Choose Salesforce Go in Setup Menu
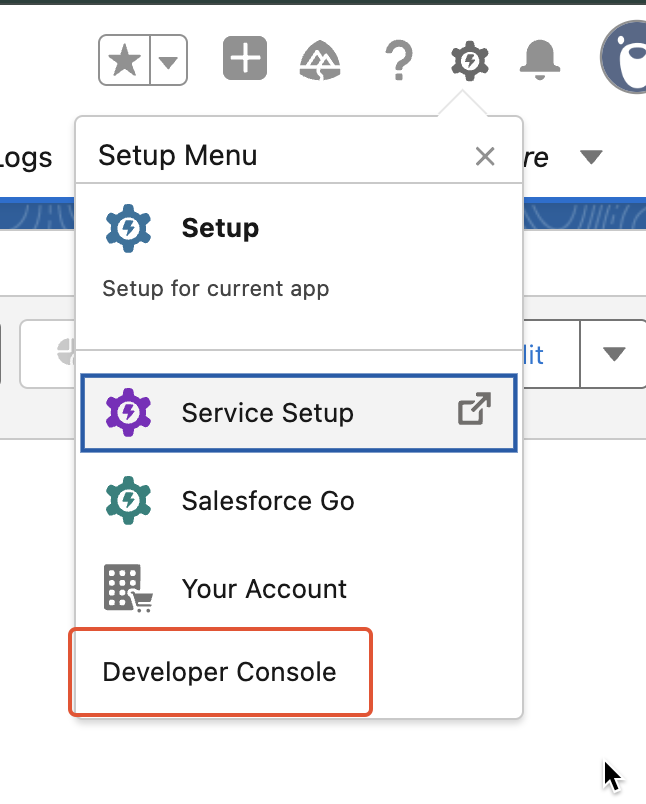Image resolution: width=646 pixels, height=804 pixels. pyautogui.click(x=267, y=501)
